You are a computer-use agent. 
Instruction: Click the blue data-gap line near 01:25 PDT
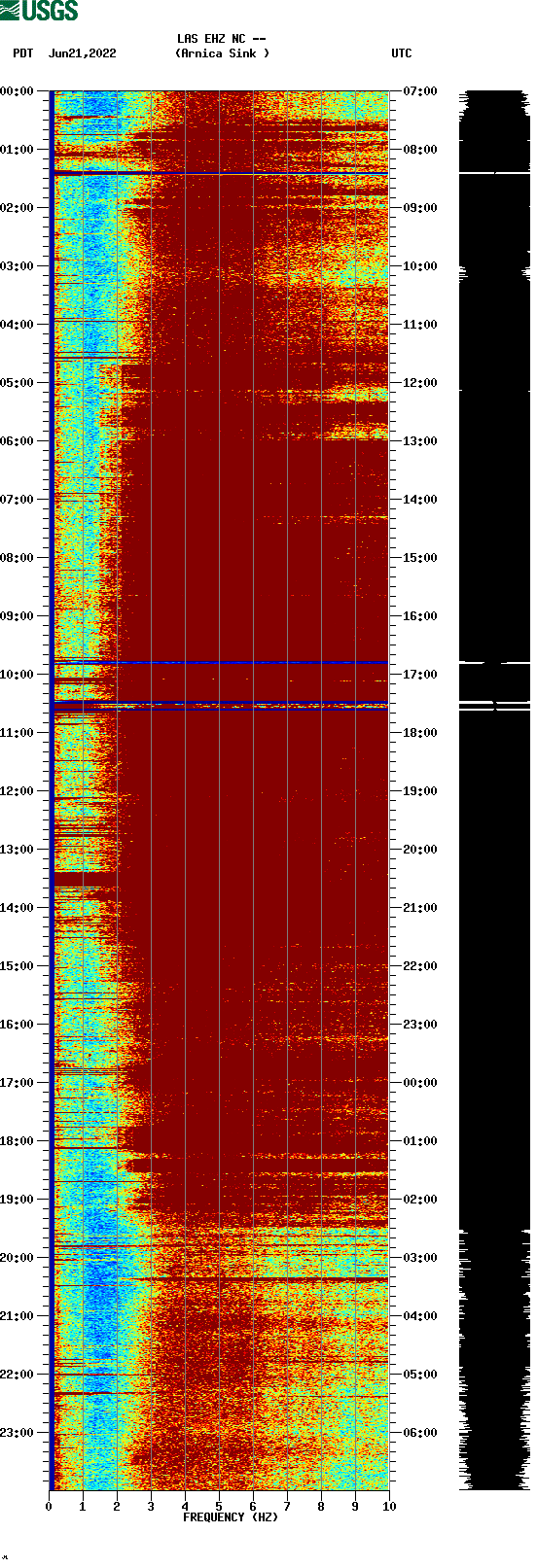(x=219, y=173)
